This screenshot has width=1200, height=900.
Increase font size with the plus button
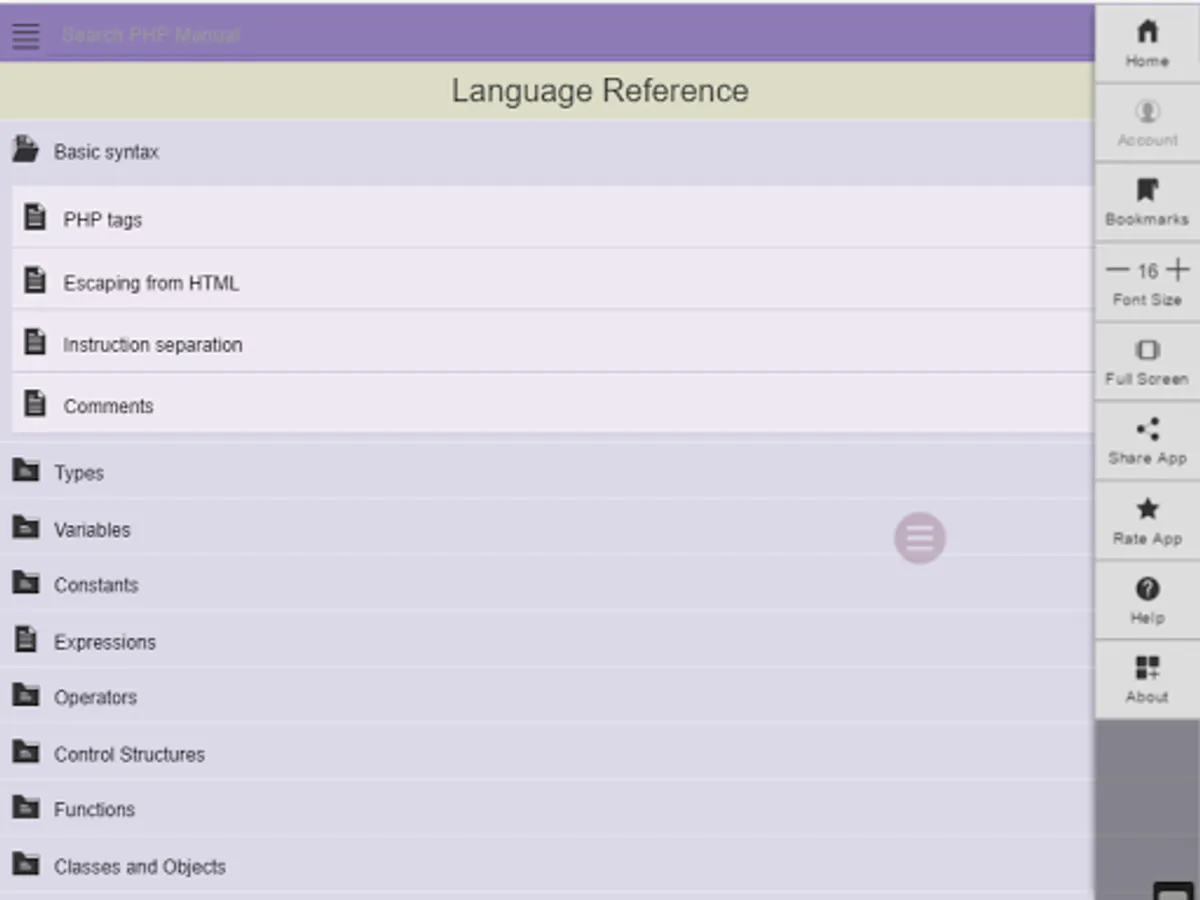(x=1178, y=270)
